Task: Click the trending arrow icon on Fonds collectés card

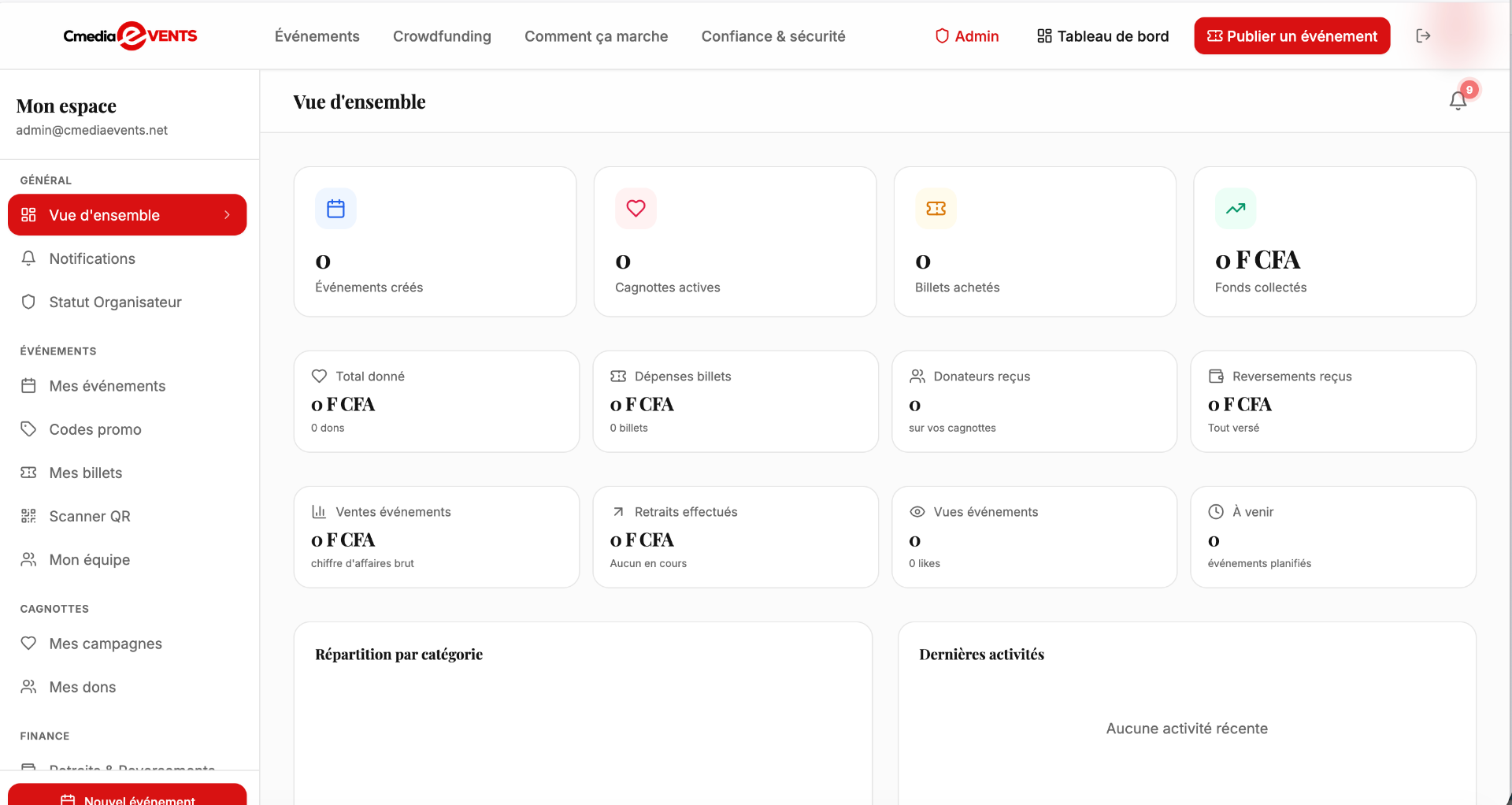Action: pyautogui.click(x=1236, y=209)
